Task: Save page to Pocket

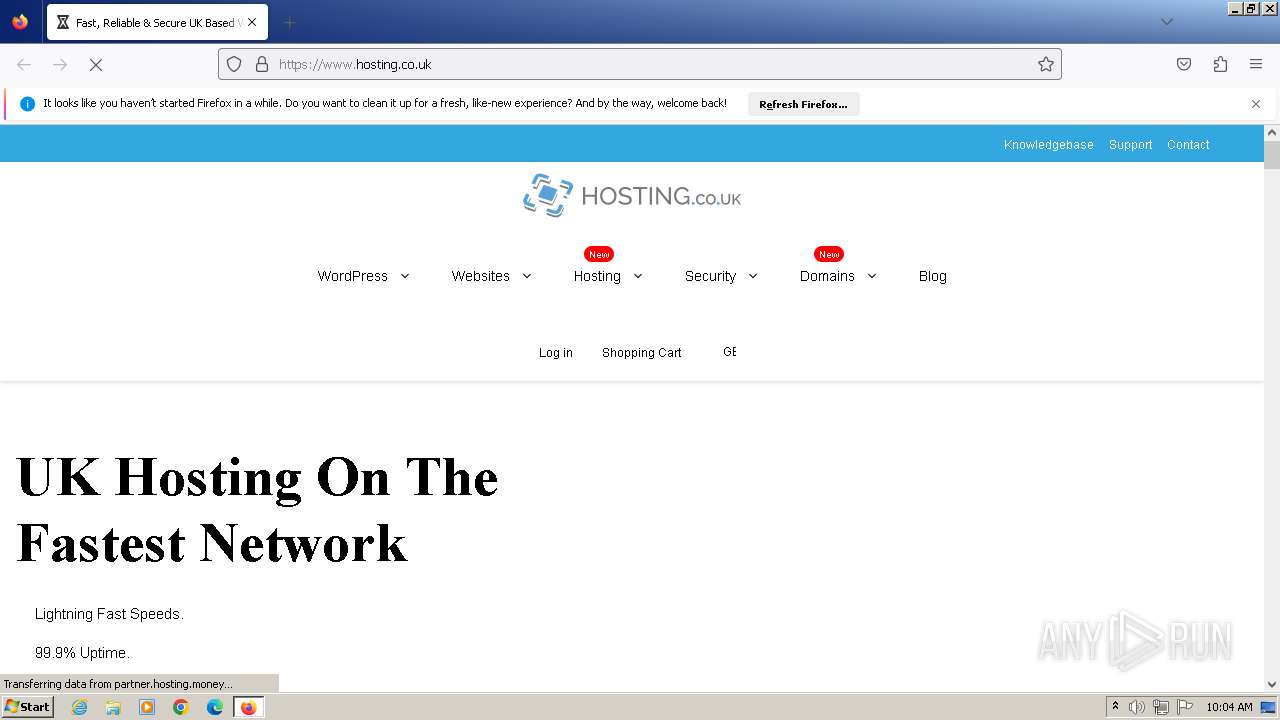Action: pyautogui.click(x=1184, y=64)
